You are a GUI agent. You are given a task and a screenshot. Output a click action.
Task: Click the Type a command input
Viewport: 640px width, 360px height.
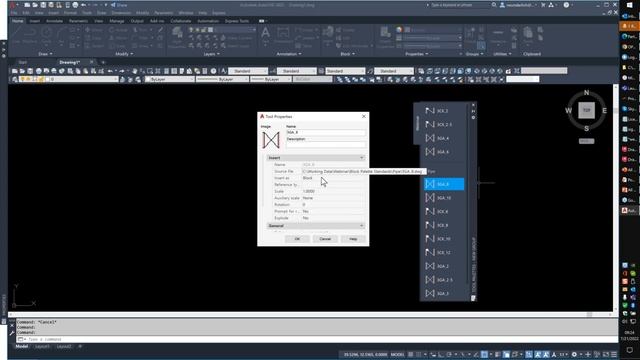point(318,339)
